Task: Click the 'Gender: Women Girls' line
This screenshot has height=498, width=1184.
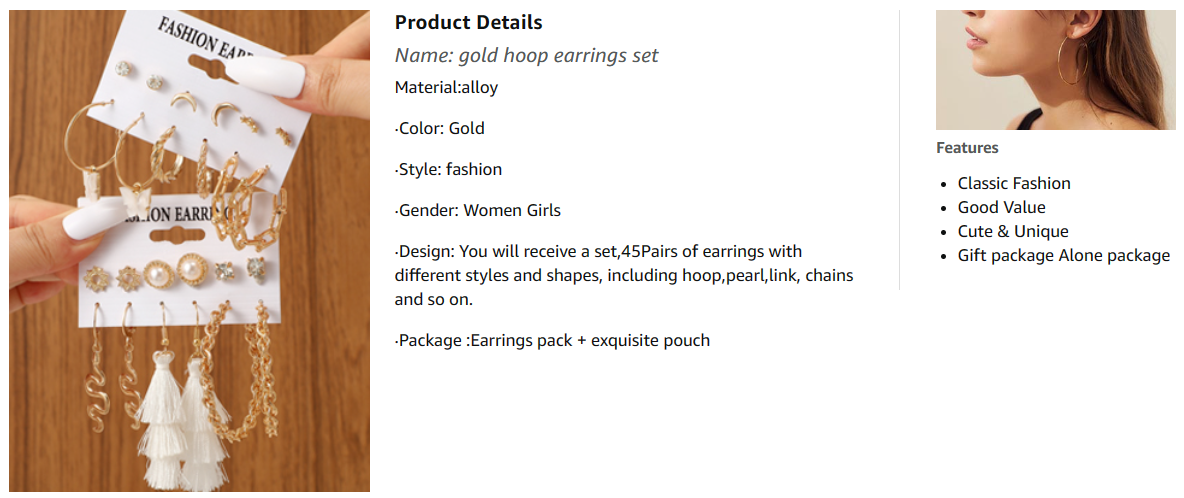Action: click(x=478, y=210)
